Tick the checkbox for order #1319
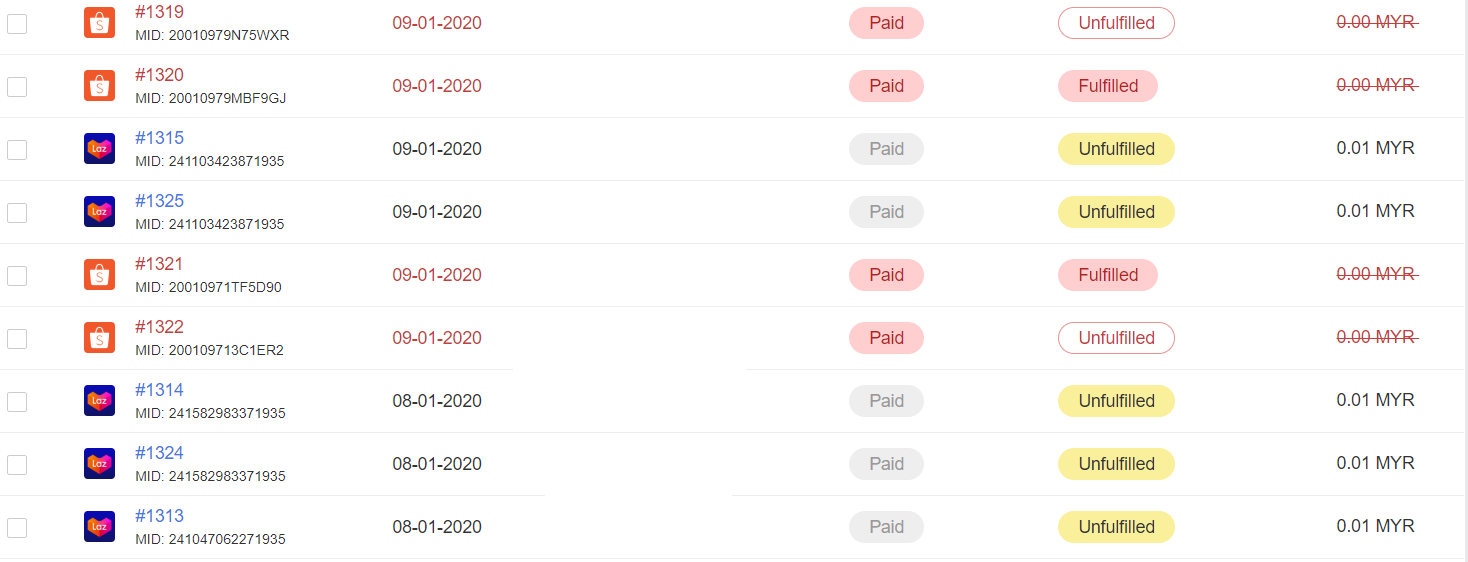 (x=17, y=24)
